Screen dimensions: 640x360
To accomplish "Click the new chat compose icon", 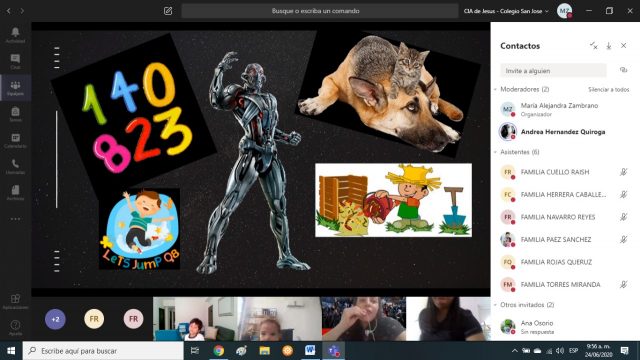I will point(168,11).
